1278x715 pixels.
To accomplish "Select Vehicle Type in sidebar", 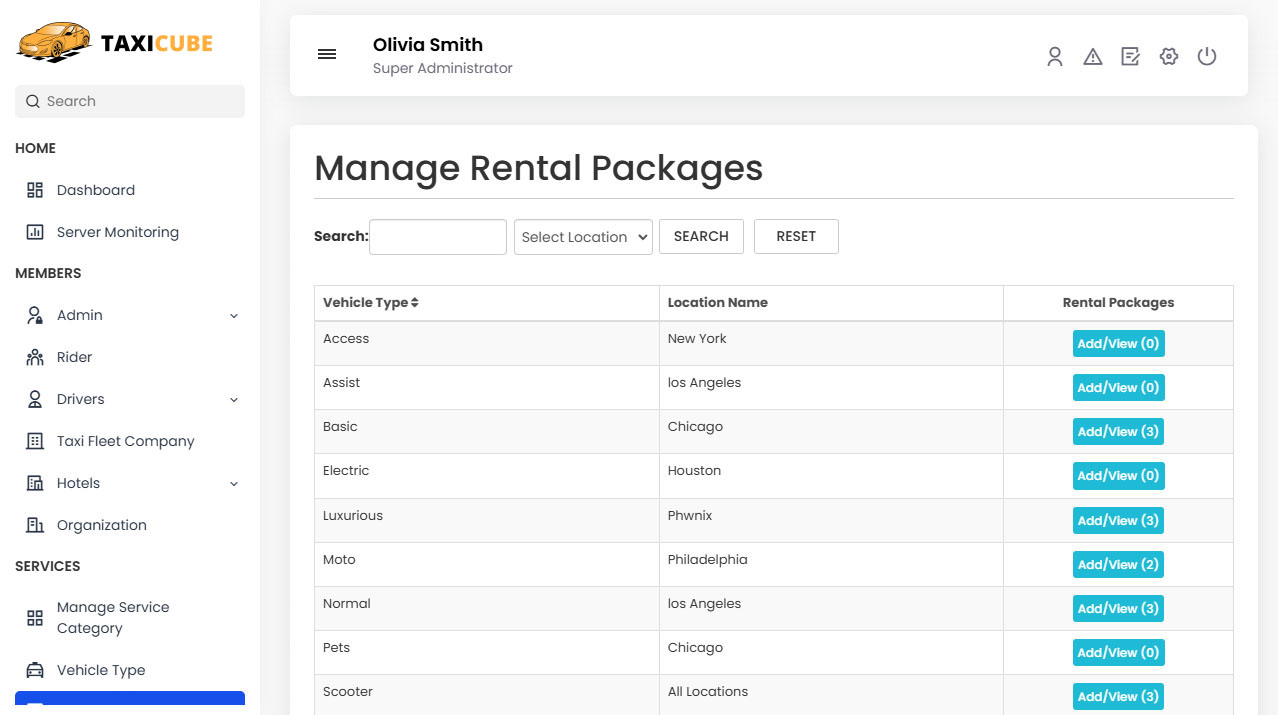I will [x=100, y=670].
